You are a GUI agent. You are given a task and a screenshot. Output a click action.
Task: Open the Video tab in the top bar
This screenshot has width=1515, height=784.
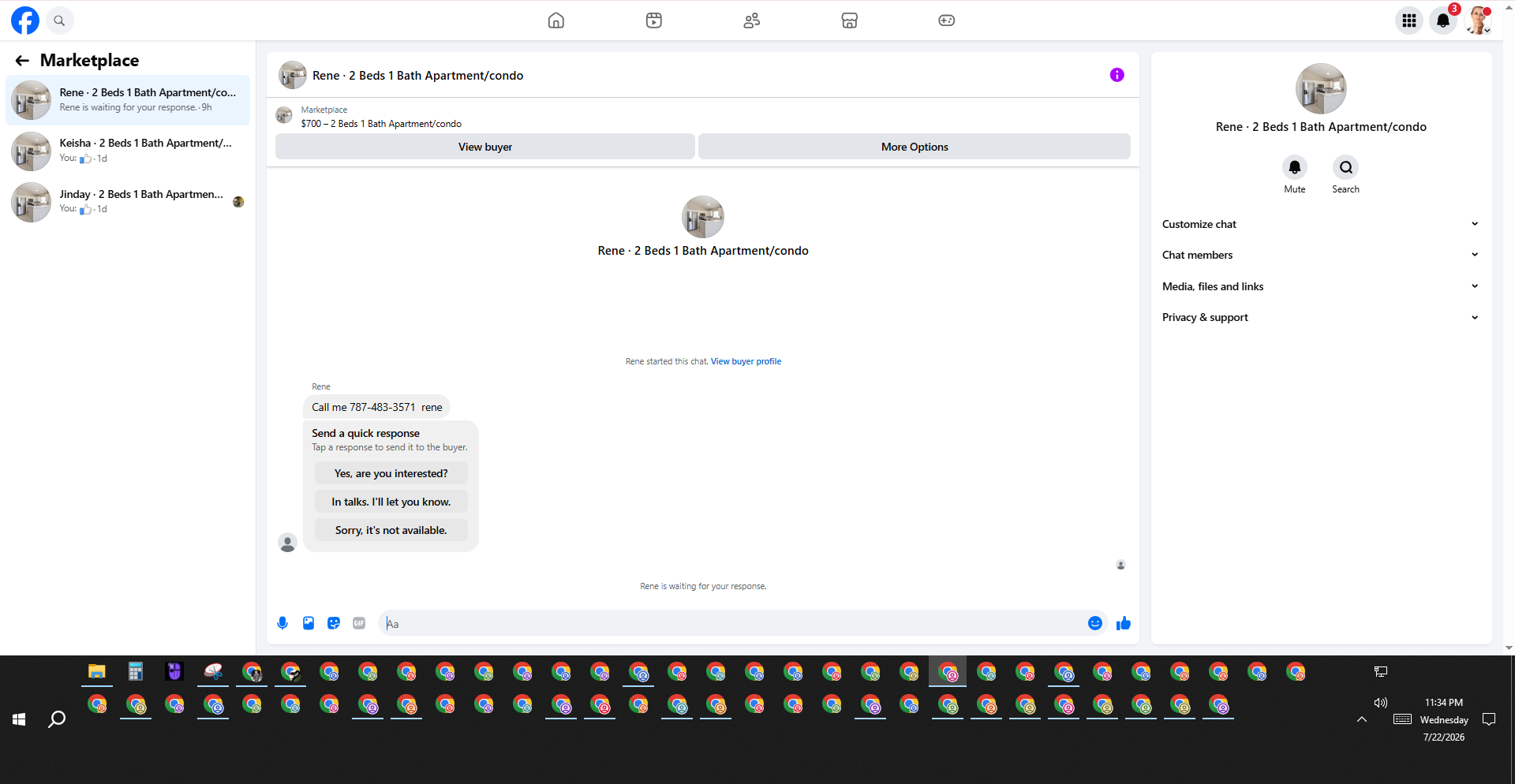654,21
